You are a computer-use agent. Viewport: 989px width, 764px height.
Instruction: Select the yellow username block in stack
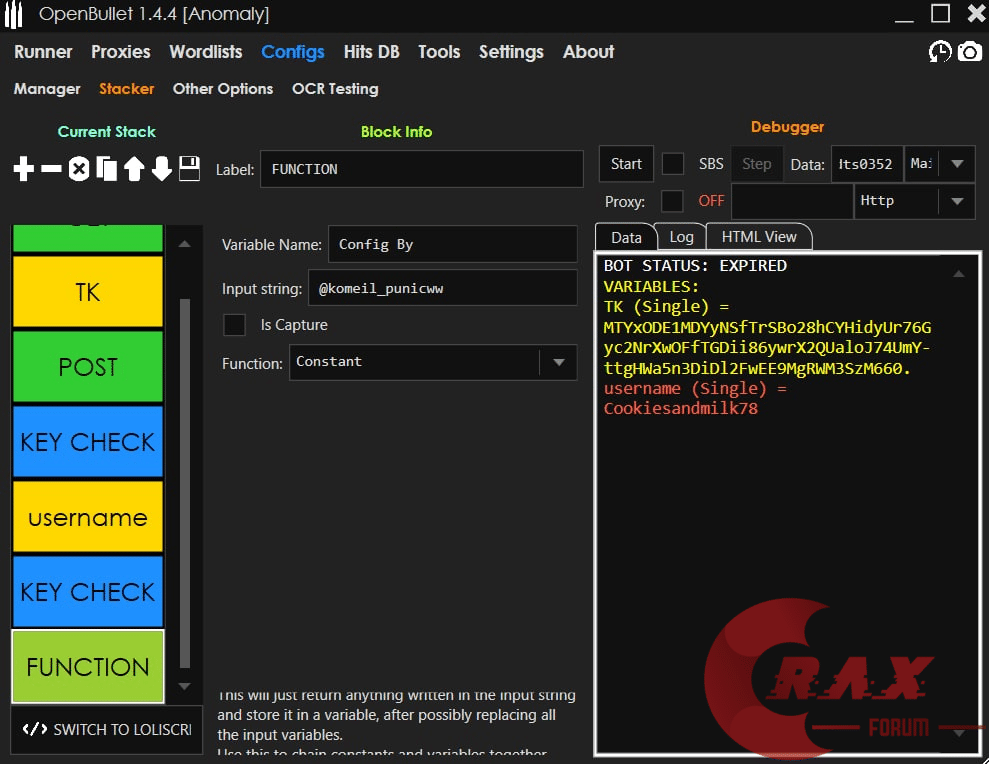tap(88, 517)
